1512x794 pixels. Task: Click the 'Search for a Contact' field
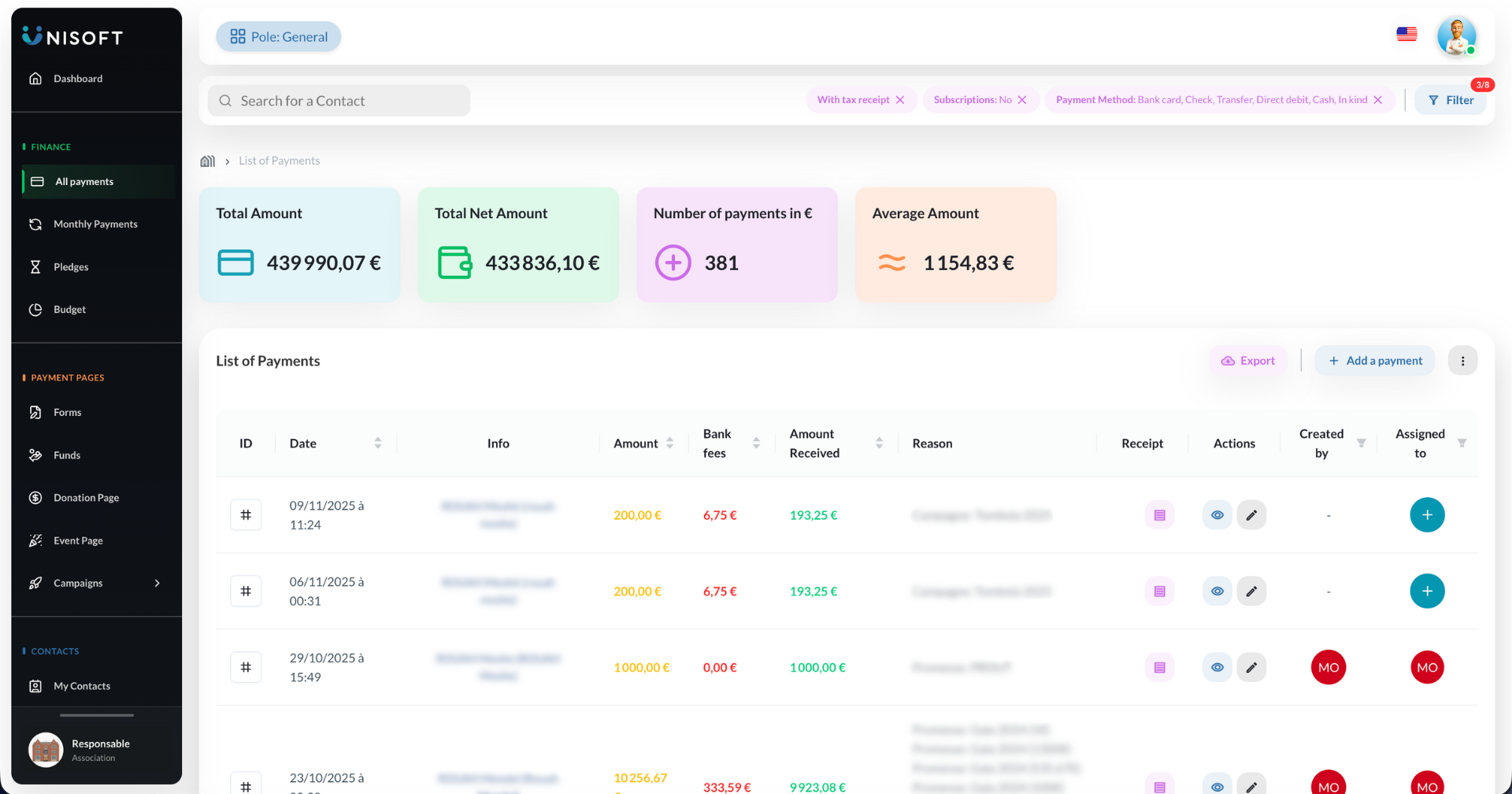tap(339, 101)
